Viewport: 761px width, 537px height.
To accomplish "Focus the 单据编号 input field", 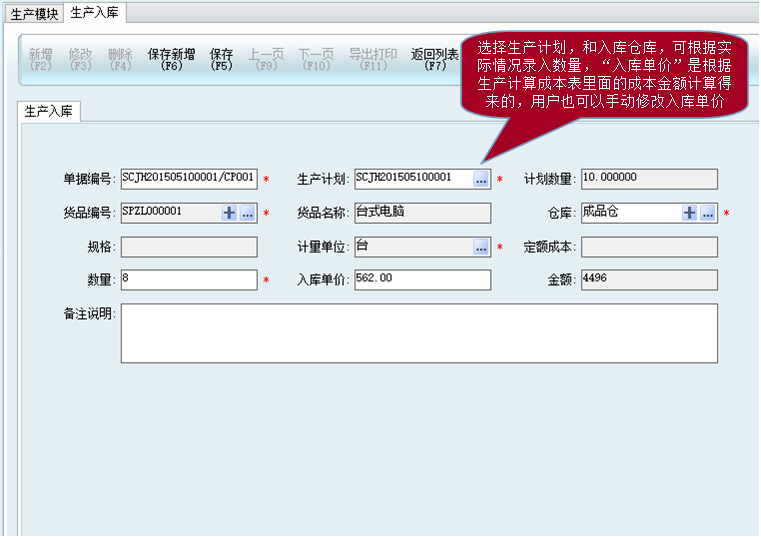I will click(189, 179).
